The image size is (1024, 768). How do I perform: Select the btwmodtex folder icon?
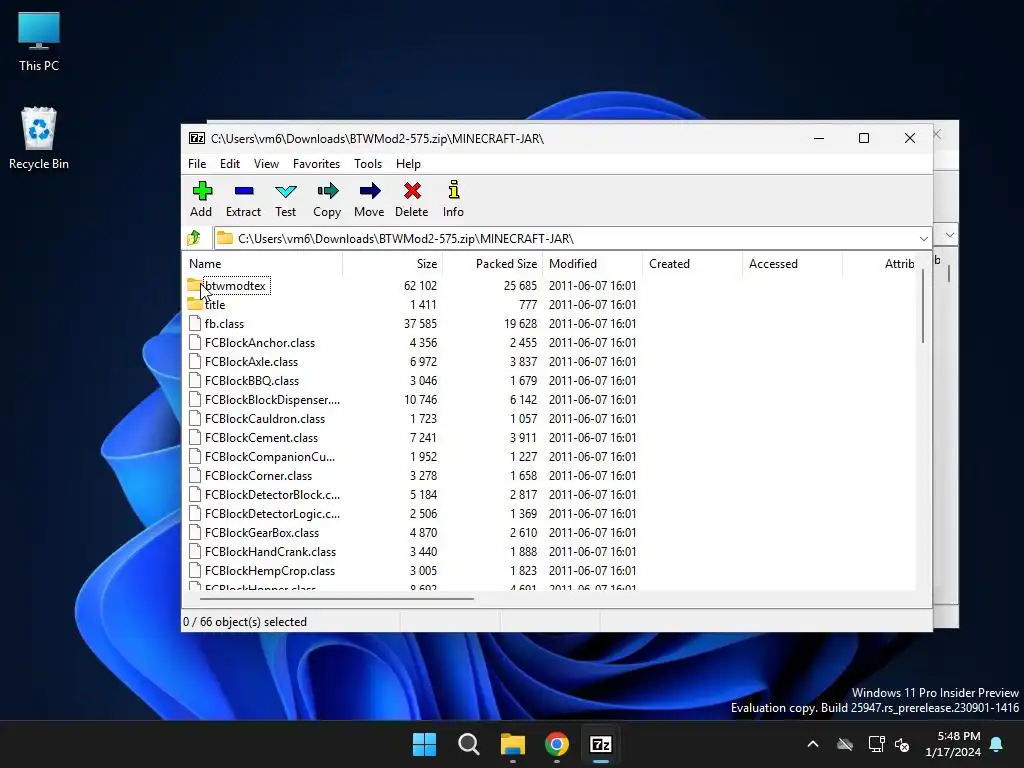[x=195, y=285]
